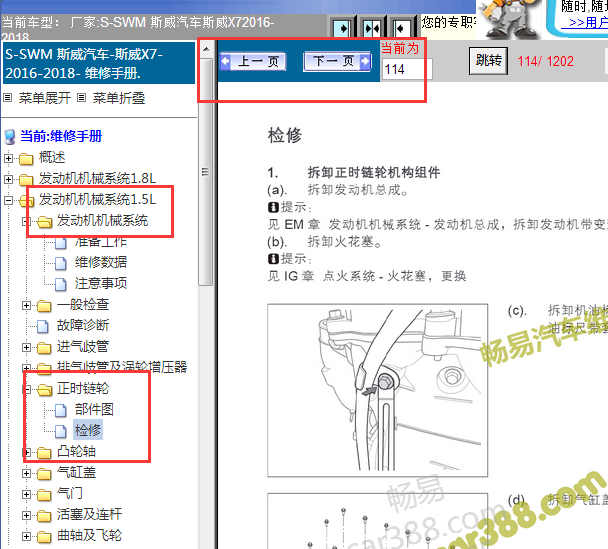Expand the 气缸盖 folder node
608x549 pixels.
(26, 473)
